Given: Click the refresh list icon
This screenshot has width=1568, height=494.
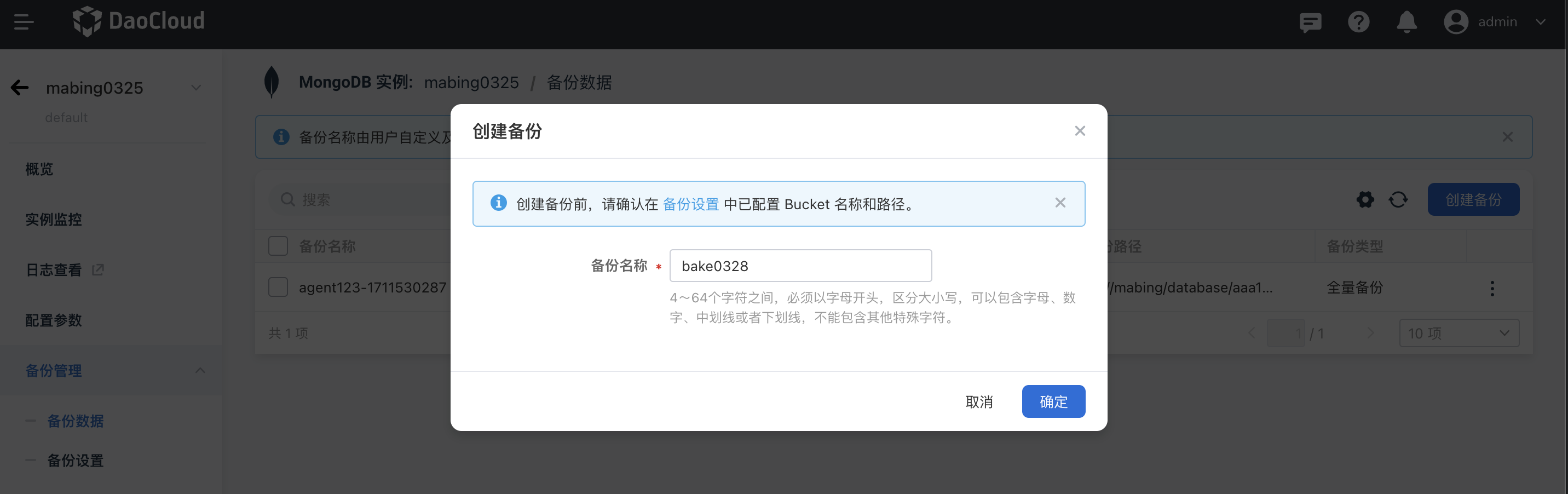Looking at the screenshot, I should click(1398, 199).
